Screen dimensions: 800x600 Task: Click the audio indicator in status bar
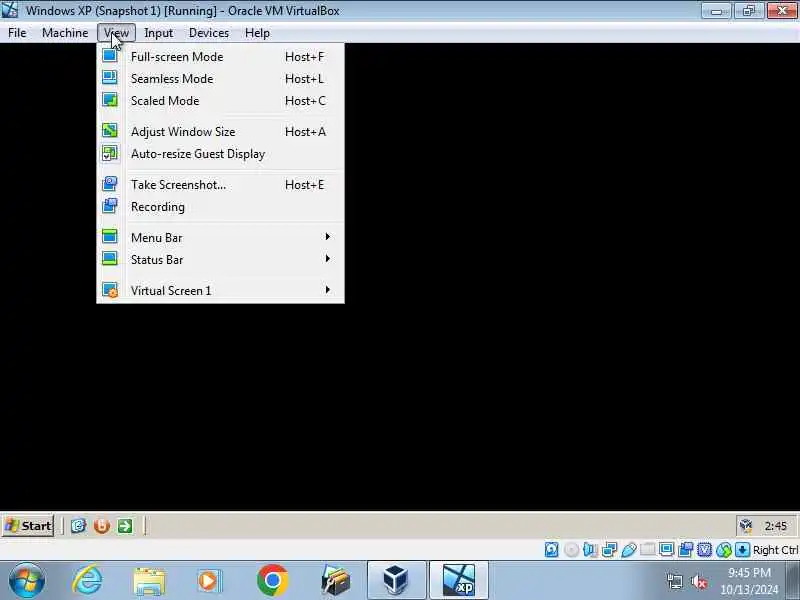(590, 550)
